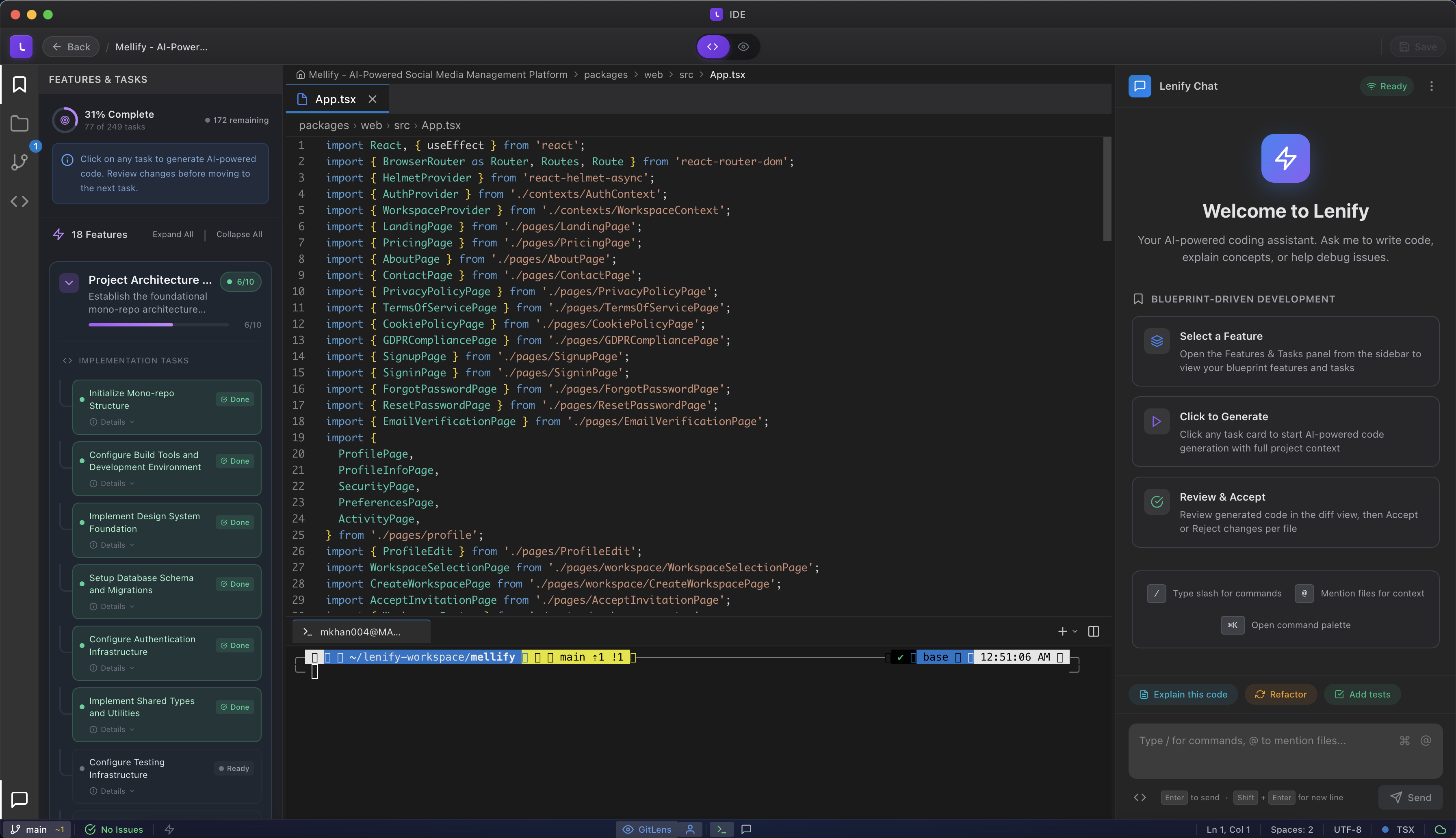Open the folder explorer sidebar icon
This screenshot has height=838, width=1456.
click(x=19, y=123)
